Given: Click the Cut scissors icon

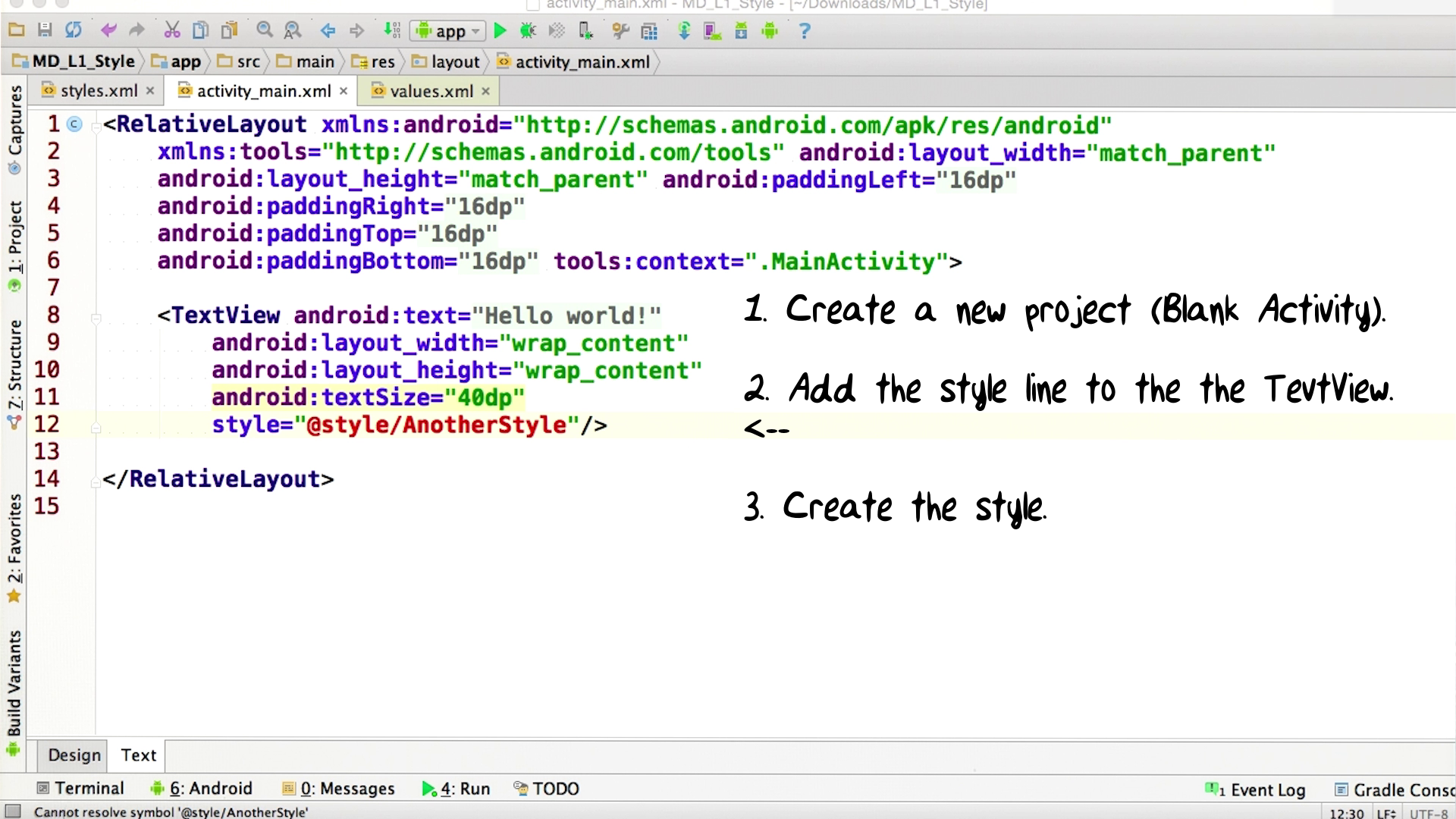Looking at the screenshot, I should pos(172,30).
